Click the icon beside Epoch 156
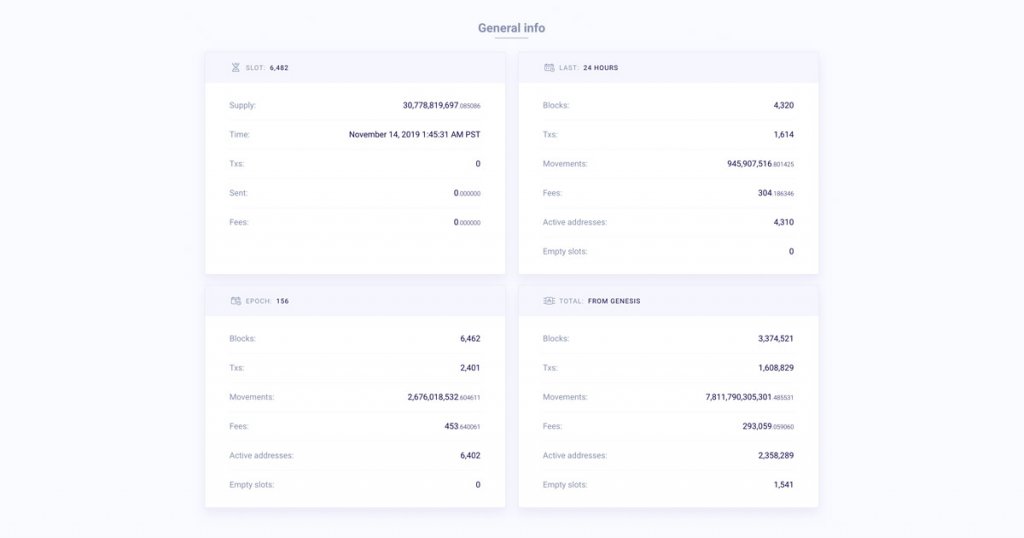1024x538 pixels. [x=236, y=301]
